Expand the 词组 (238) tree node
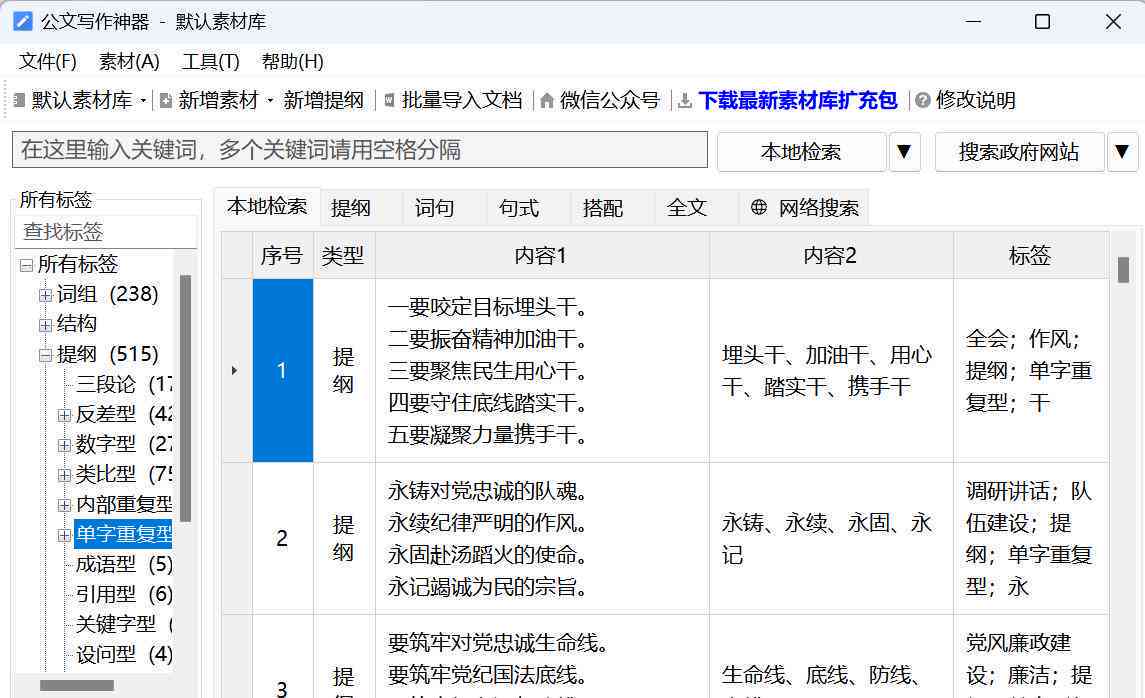The height and width of the screenshot is (698, 1145). pyautogui.click(x=45, y=295)
